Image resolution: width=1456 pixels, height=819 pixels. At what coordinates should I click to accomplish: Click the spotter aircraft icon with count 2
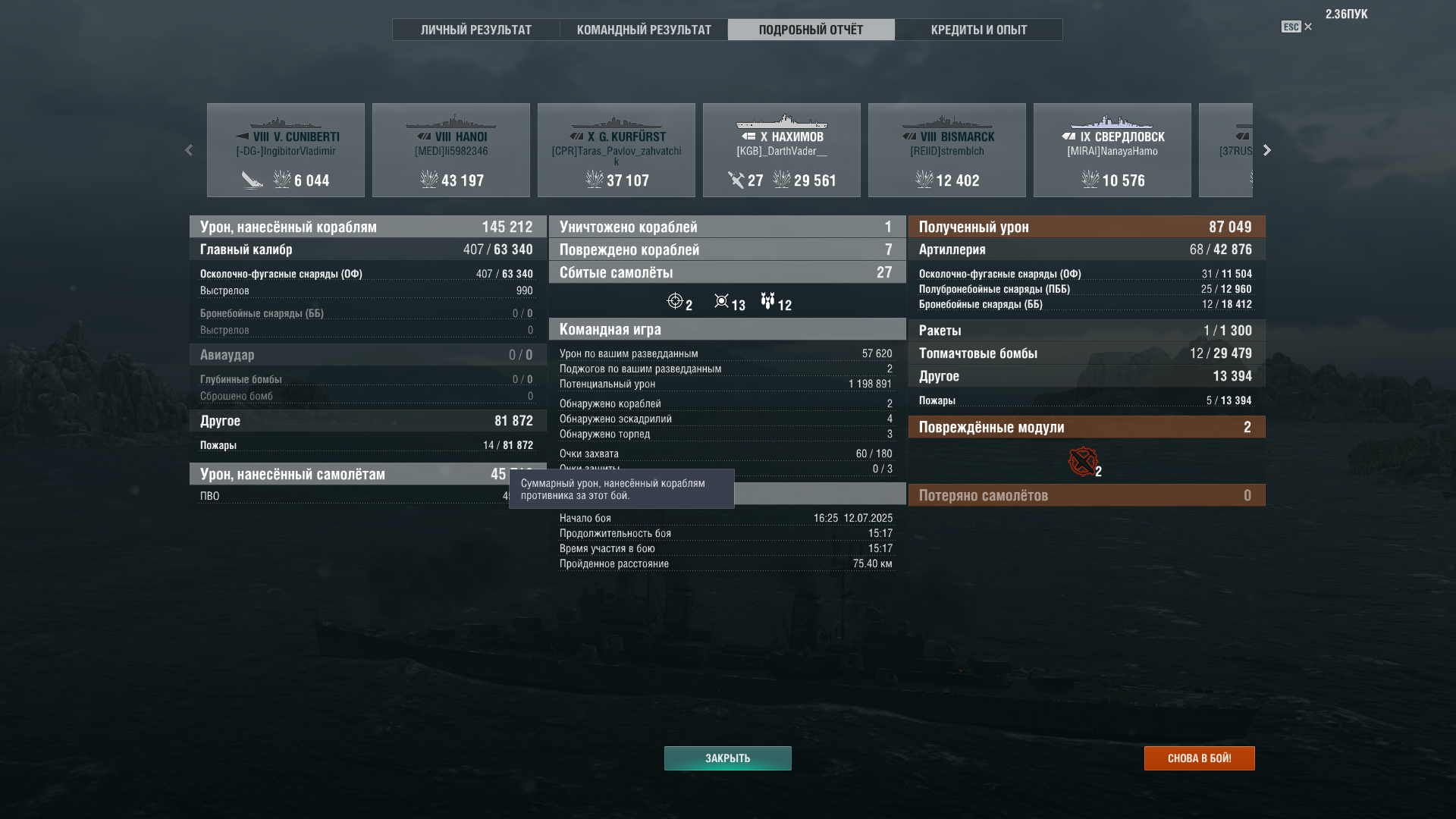pyautogui.click(x=675, y=301)
